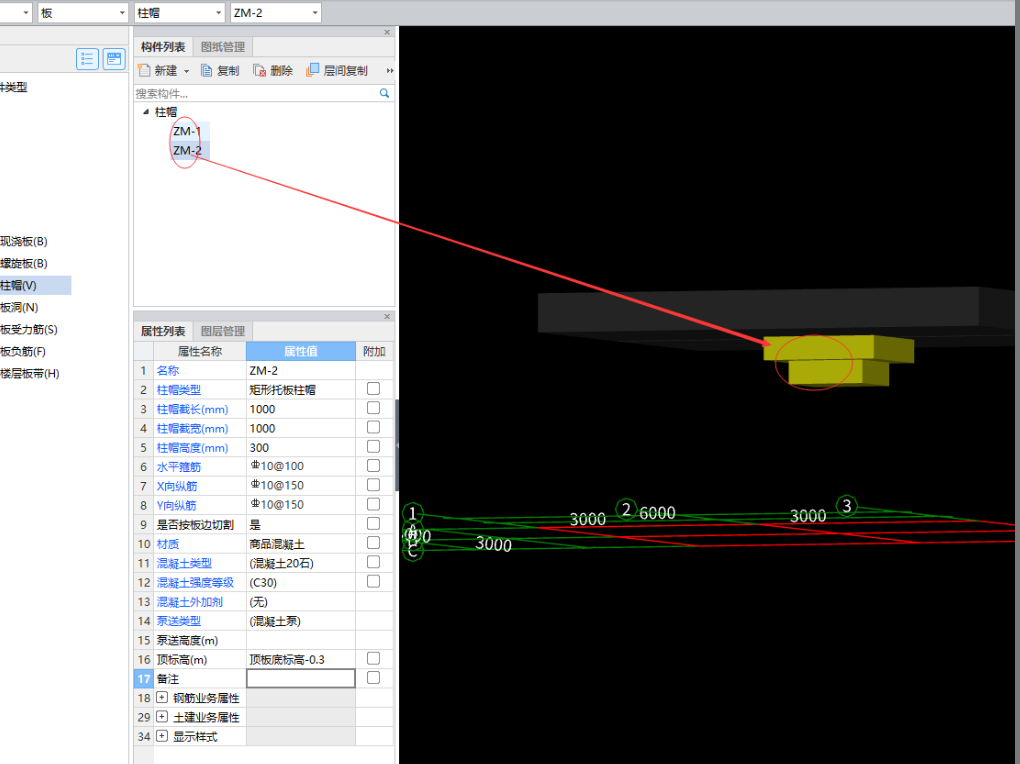Click the 柱帽高度 value 300
Screen dimensions: 1020x764
[x=301, y=448]
